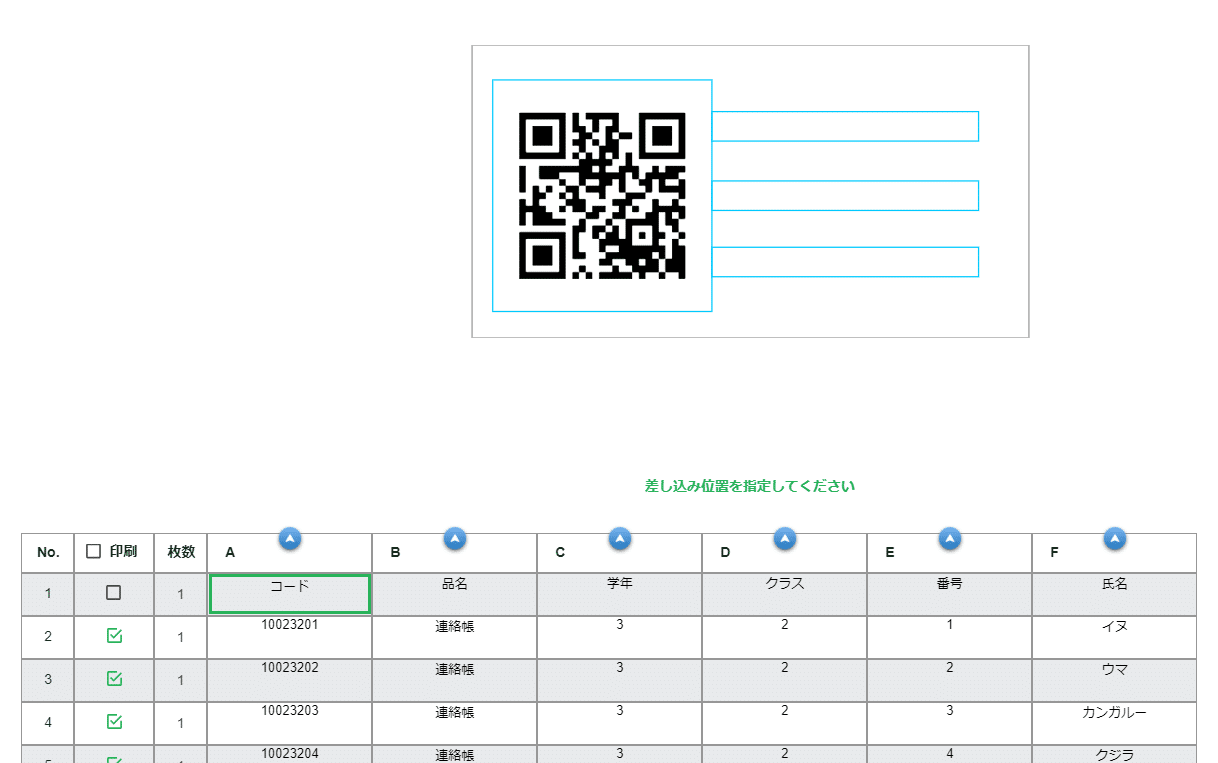Click the 学年 cell in row 1
The width and height of the screenshot is (1218, 763).
click(620, 594)
